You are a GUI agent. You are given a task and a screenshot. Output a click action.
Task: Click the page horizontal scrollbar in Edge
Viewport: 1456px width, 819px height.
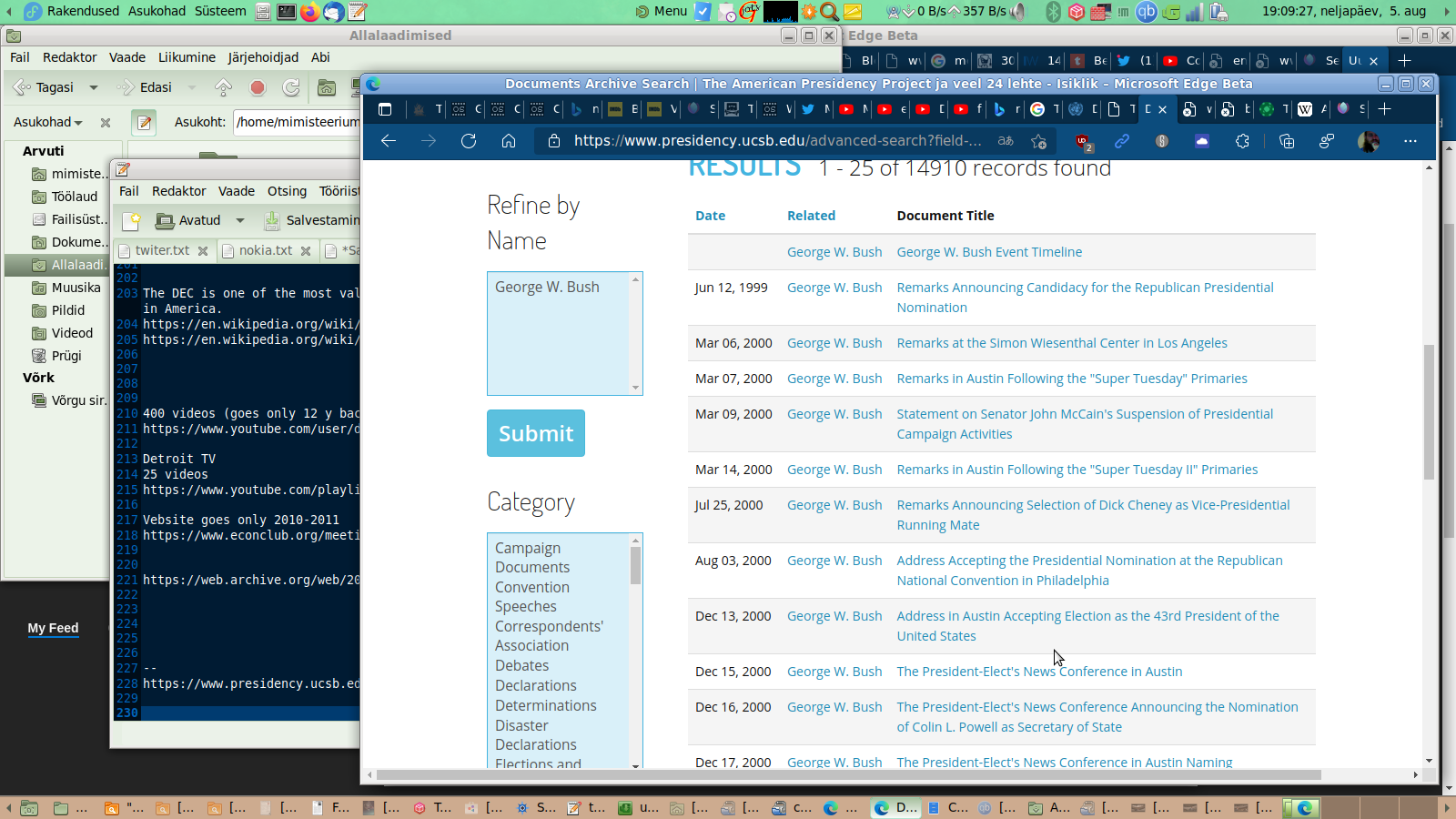848,775
